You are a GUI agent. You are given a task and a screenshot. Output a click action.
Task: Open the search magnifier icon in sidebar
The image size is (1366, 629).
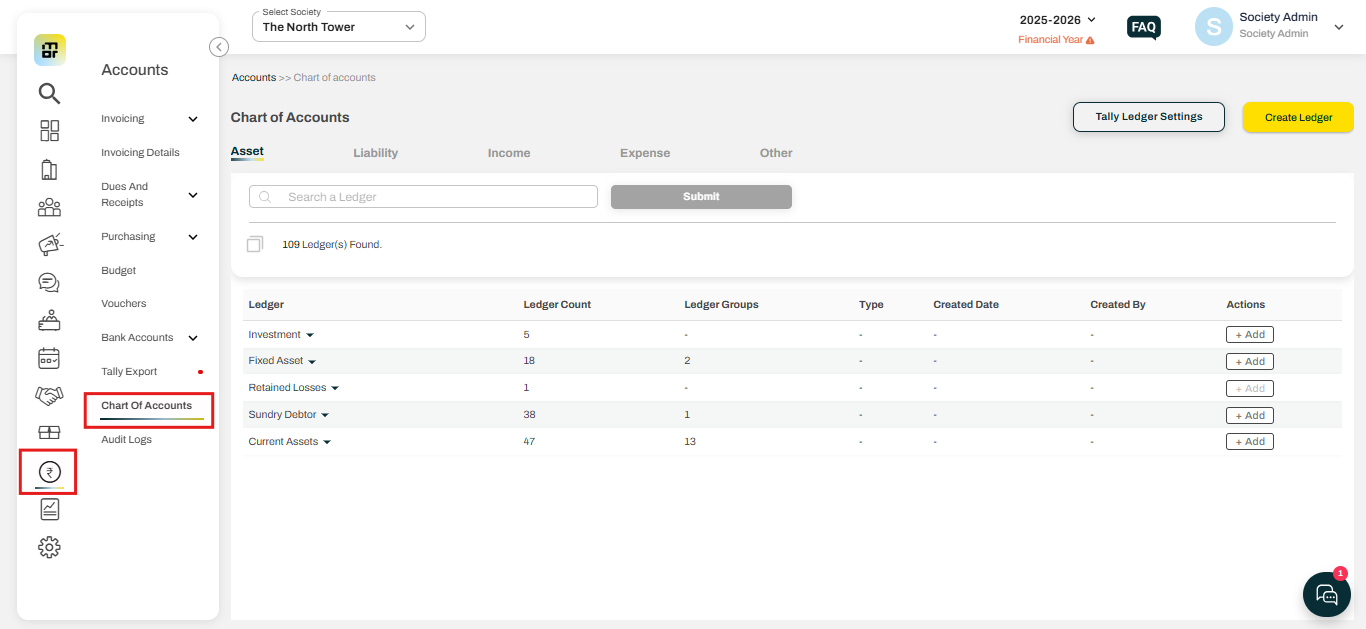49,94
